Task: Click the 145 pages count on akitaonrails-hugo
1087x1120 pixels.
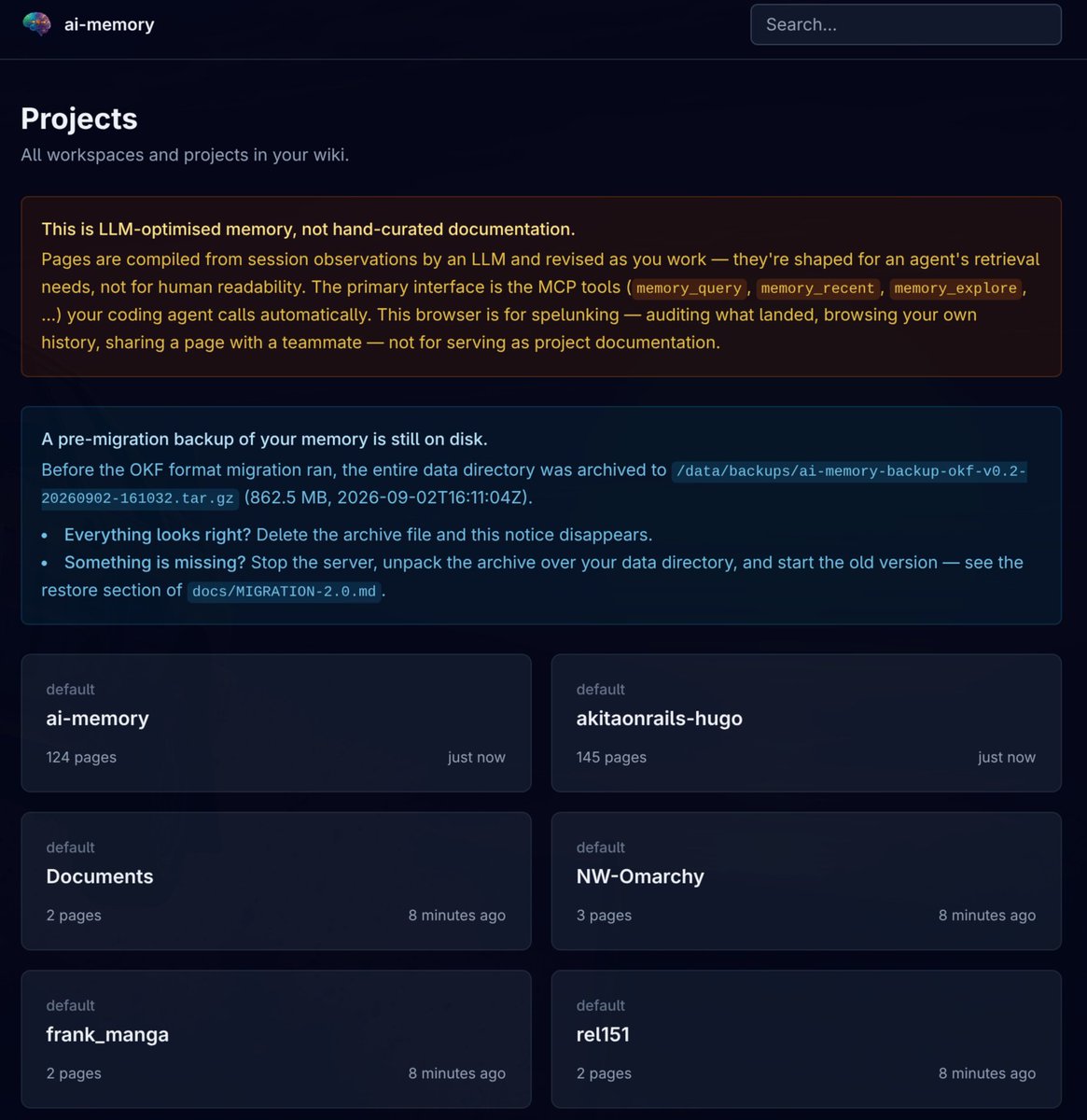Action: pos(611,757)
